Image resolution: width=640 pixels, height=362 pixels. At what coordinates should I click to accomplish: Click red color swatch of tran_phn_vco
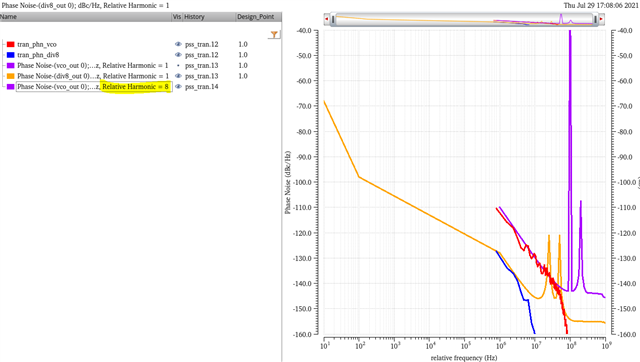coord(11,44)
